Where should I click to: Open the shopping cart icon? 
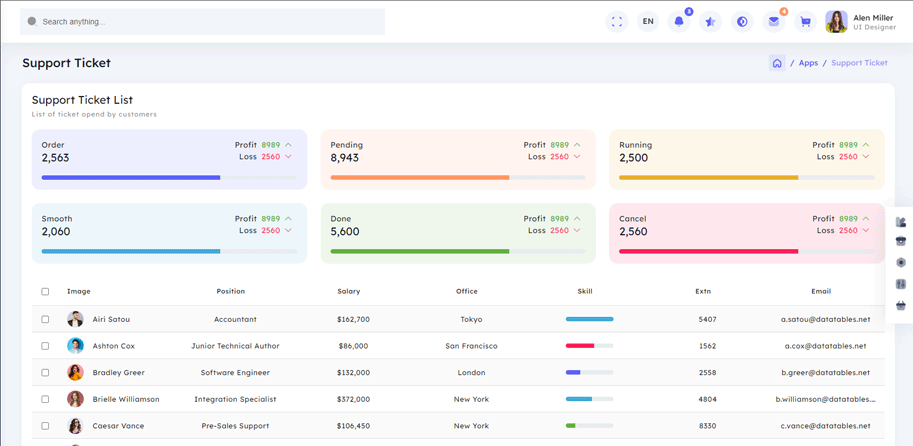coord(805,21)
